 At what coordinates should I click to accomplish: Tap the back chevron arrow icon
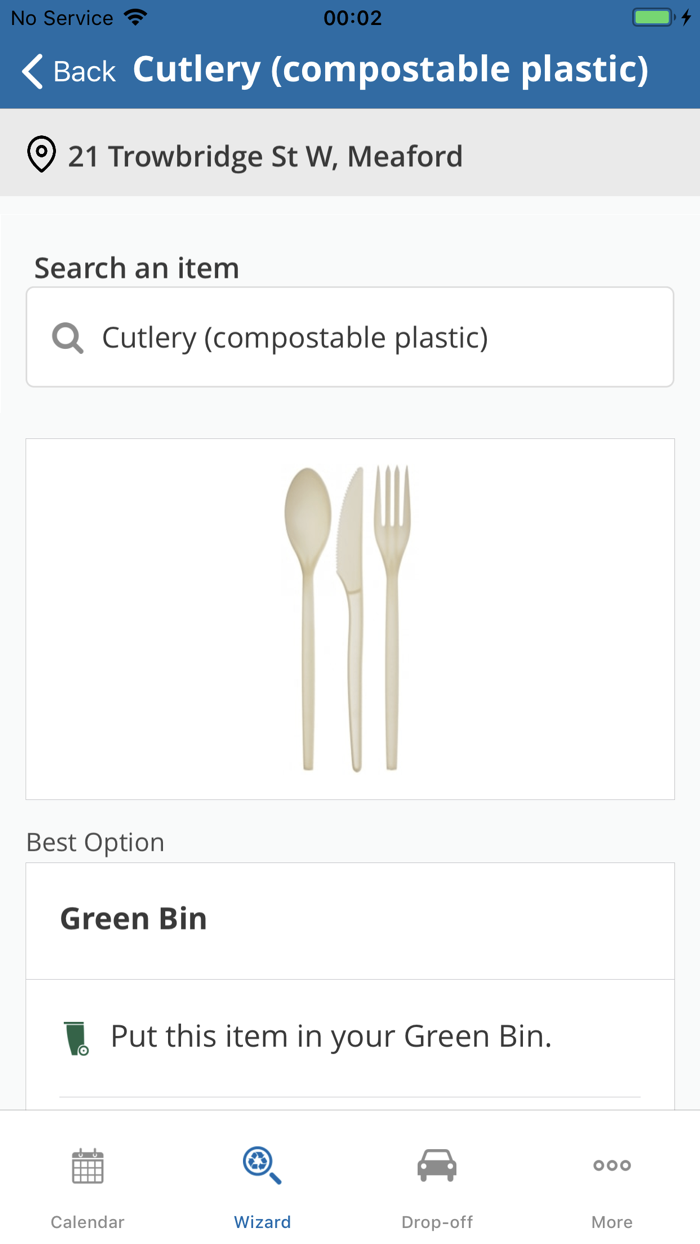(33, 72)
